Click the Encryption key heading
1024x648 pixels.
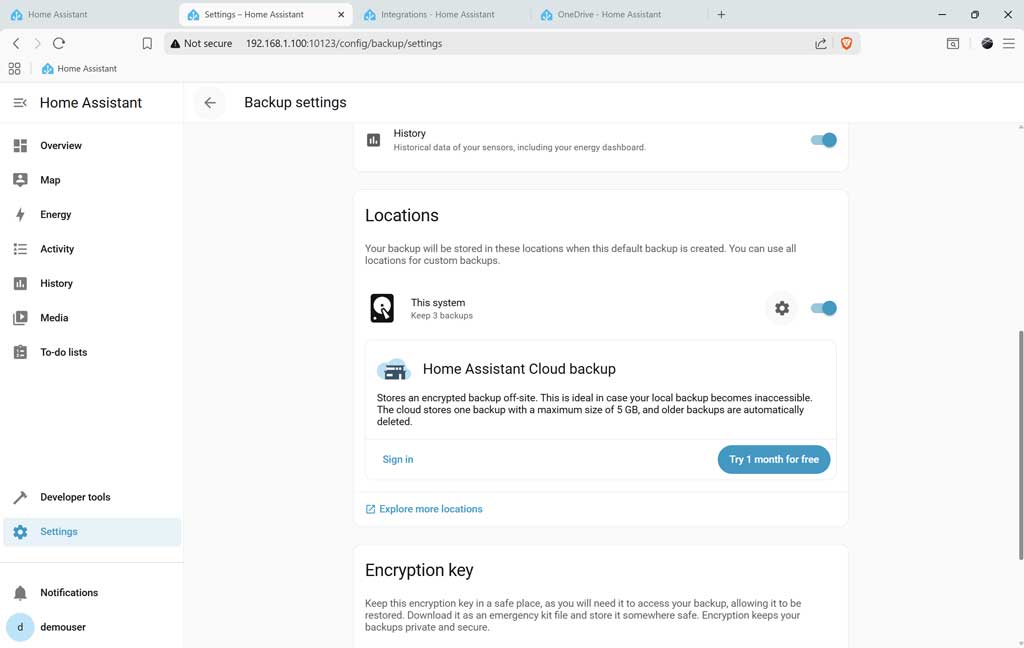pos(419,570)
